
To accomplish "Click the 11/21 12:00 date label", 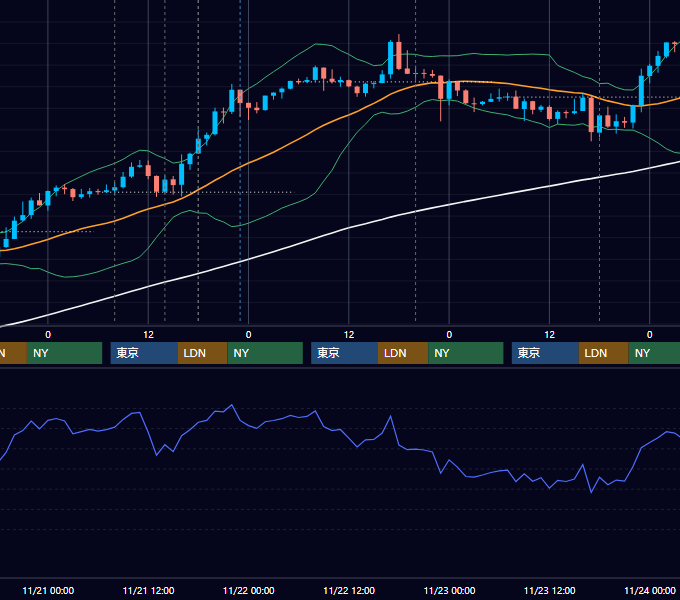I will 148,590.
